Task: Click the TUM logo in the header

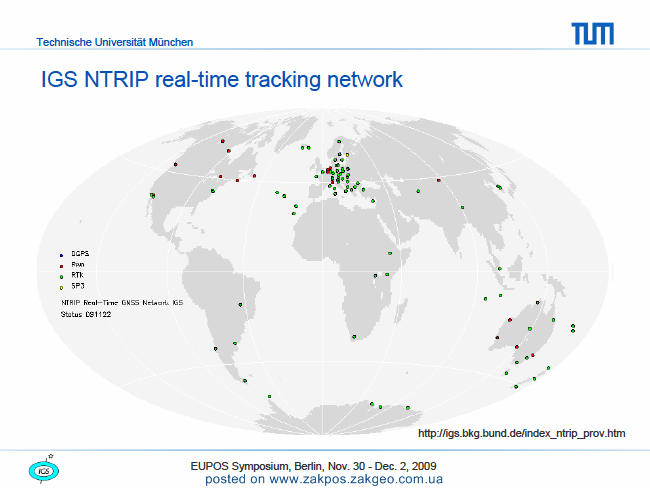Action: [593, 34]
